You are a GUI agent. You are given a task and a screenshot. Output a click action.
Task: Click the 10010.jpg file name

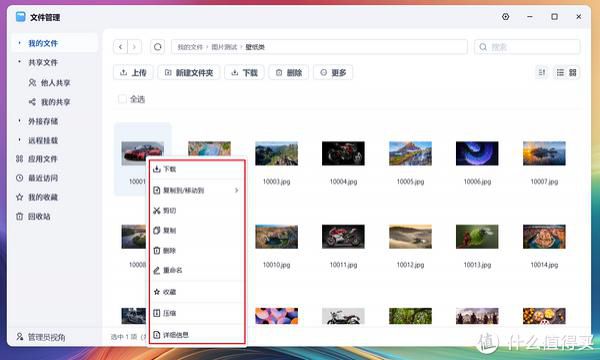pyautogui.click(x=276, y=265)
